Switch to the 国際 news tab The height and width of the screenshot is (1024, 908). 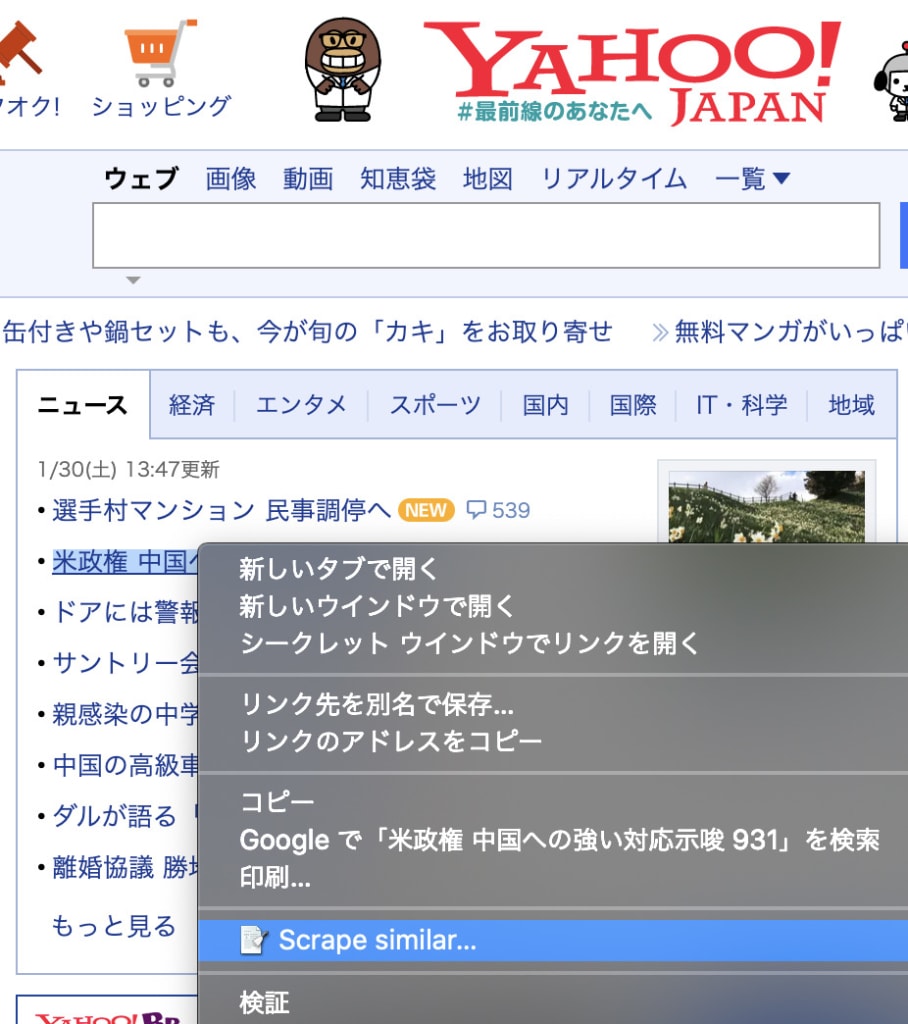point(633,405)
